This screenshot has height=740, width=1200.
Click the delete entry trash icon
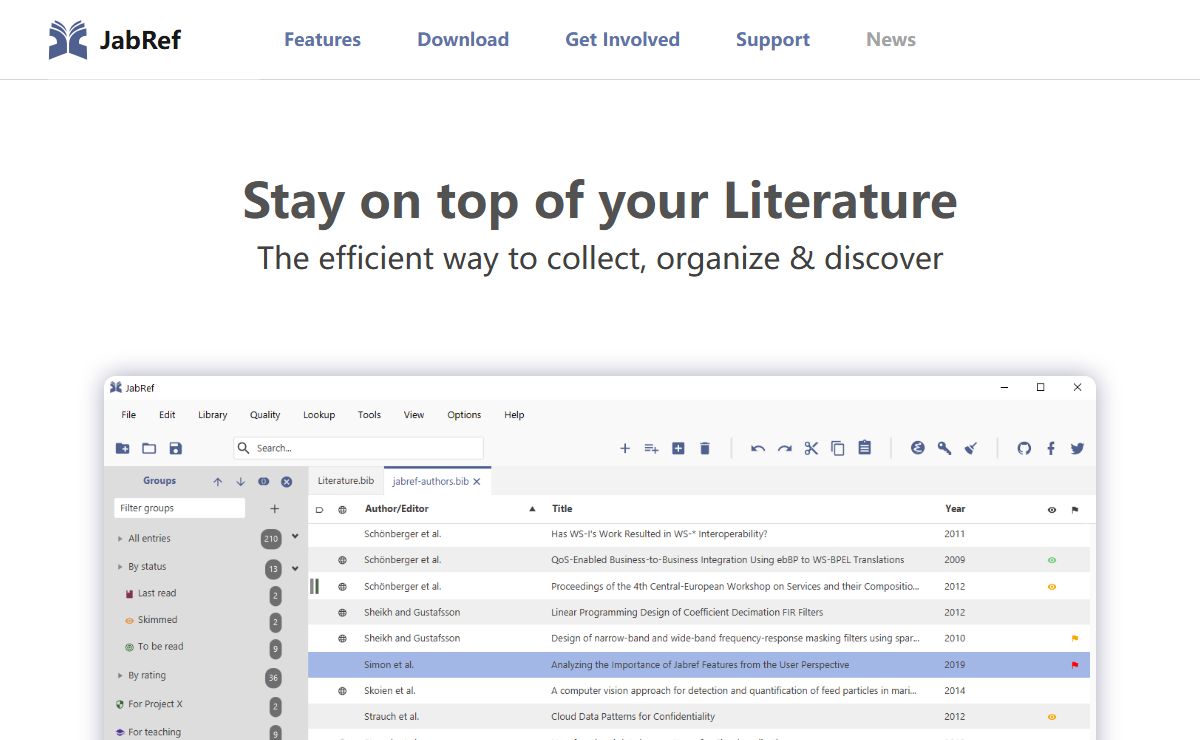(704, 448)
